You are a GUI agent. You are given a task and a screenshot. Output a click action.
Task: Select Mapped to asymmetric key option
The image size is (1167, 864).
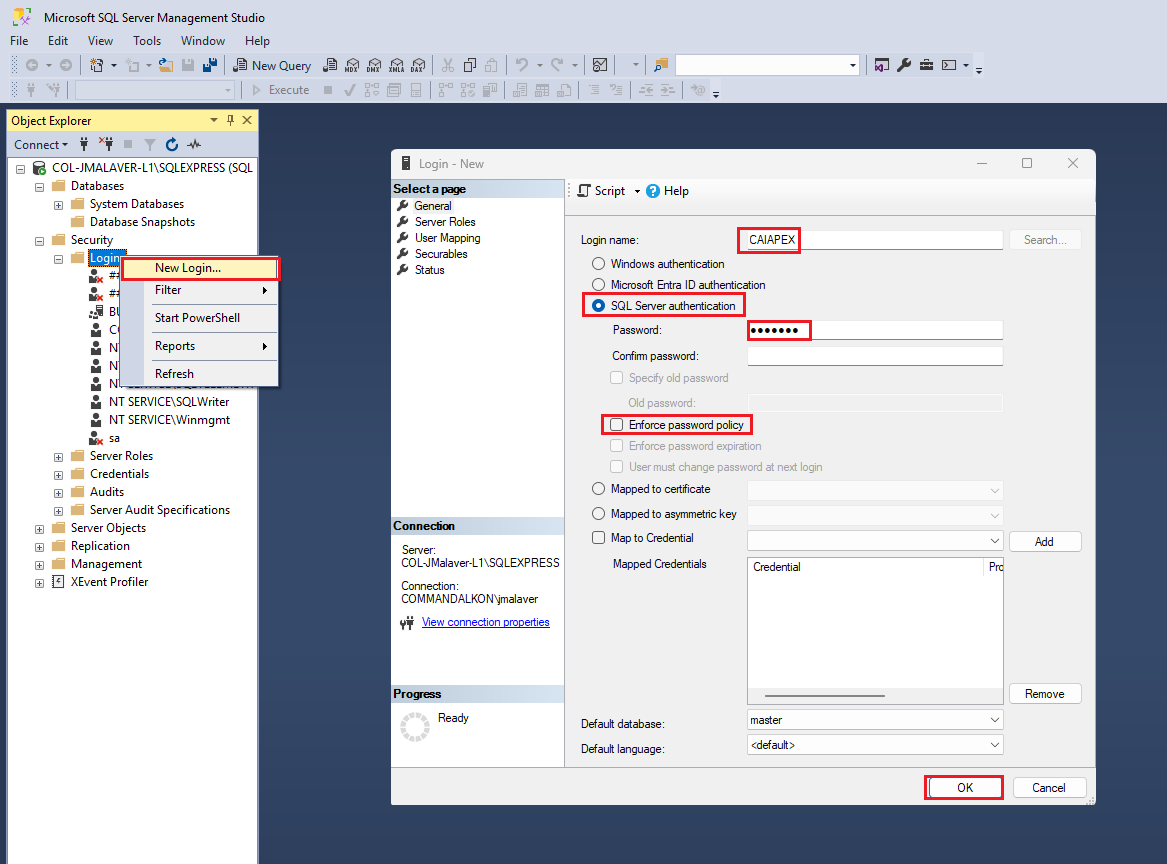(x=598, y=514)
